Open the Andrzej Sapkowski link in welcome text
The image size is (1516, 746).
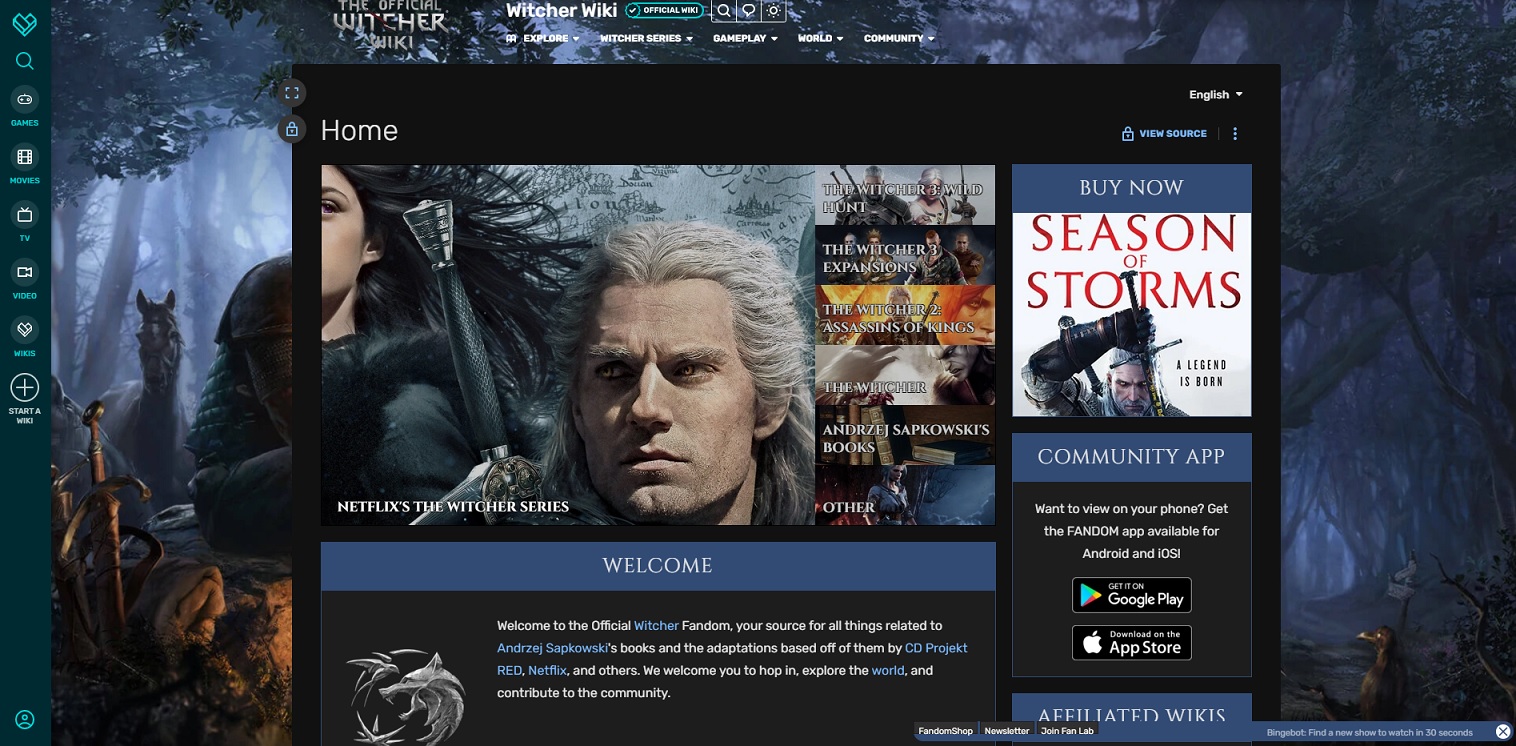553,647
